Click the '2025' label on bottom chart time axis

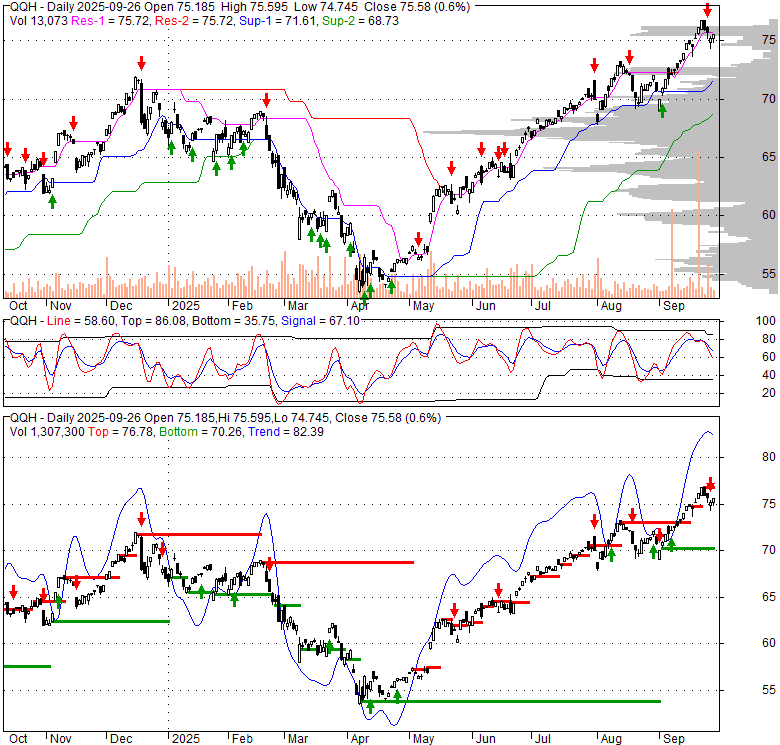pyautogui.click(x=186, y=739)
